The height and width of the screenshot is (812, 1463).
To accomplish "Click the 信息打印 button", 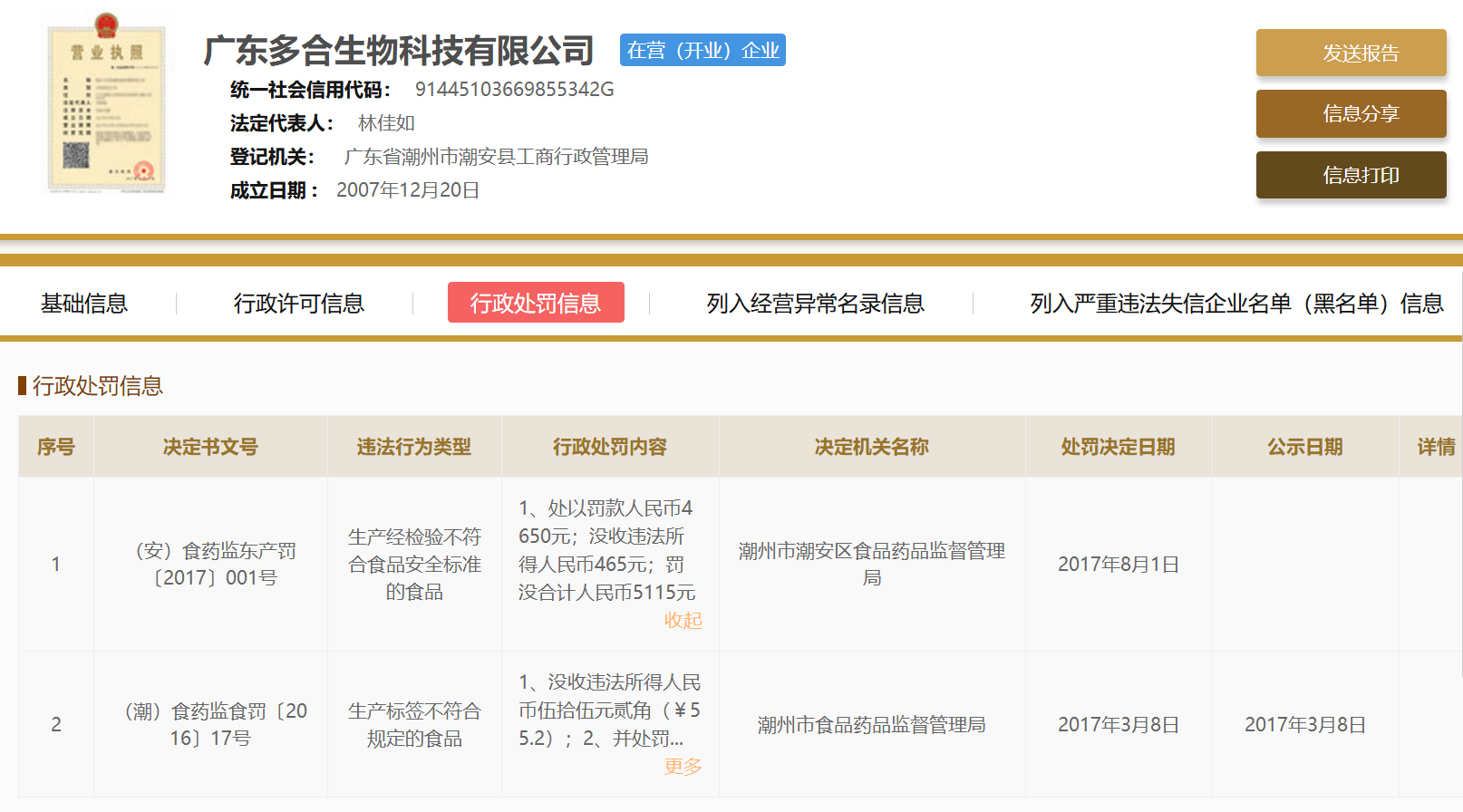I will [1351, 175].
